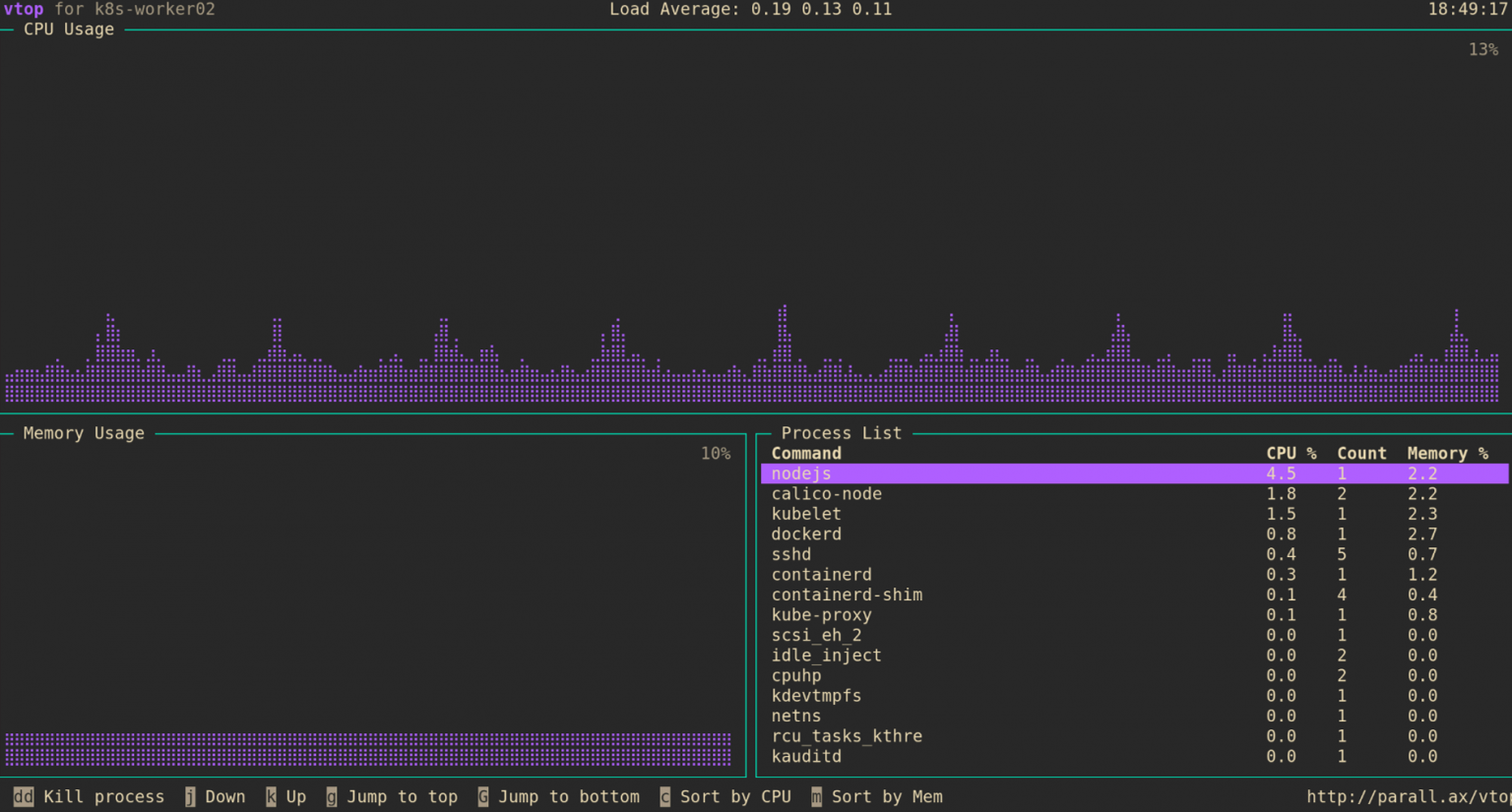1512x812 pixels.
Task: Click the 'g' Jump to top key badge
Action: tap(331, 796)
